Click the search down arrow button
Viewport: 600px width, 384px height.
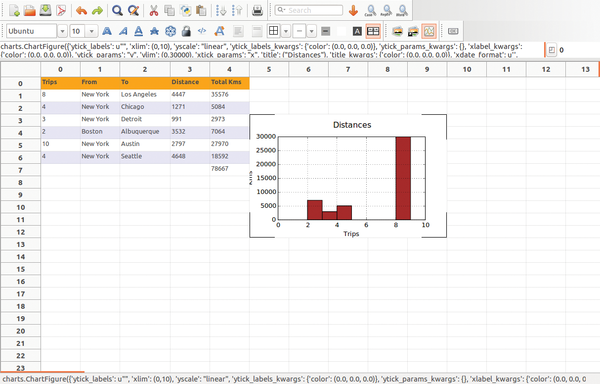pyautogui.click(x=353, y=10)
